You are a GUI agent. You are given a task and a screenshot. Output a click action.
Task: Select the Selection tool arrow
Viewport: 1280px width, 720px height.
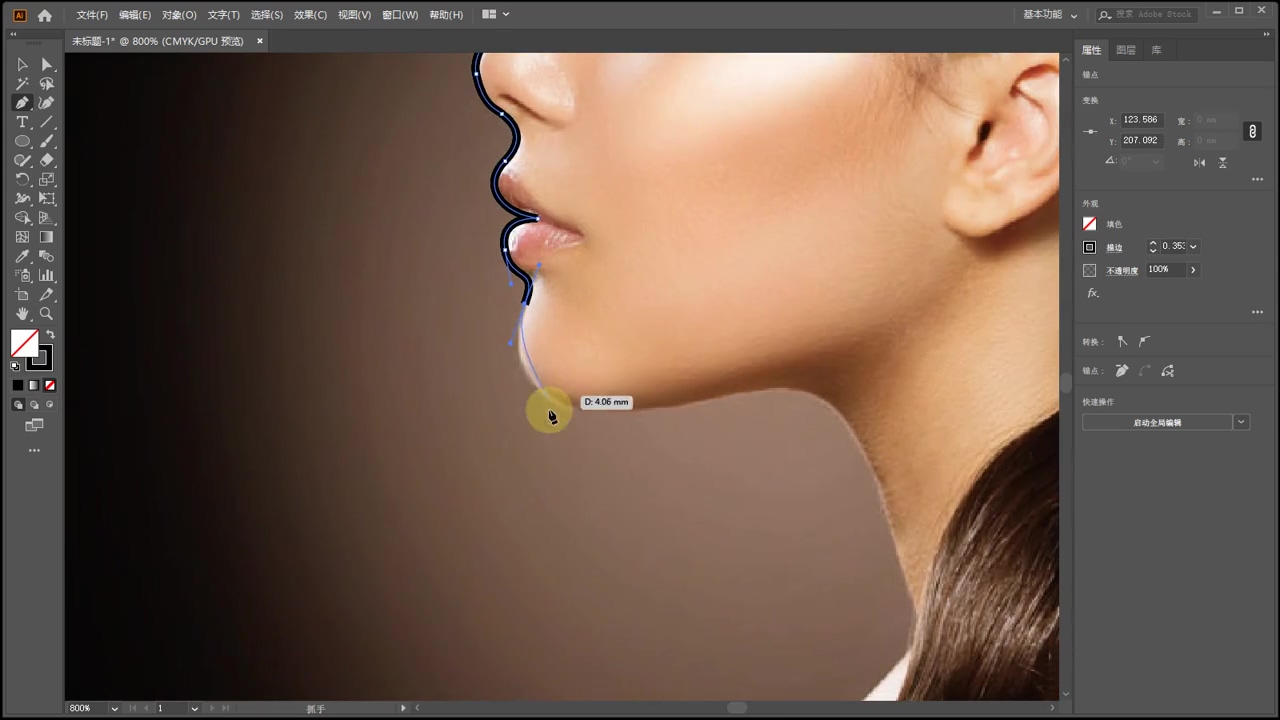pos(22,64)
